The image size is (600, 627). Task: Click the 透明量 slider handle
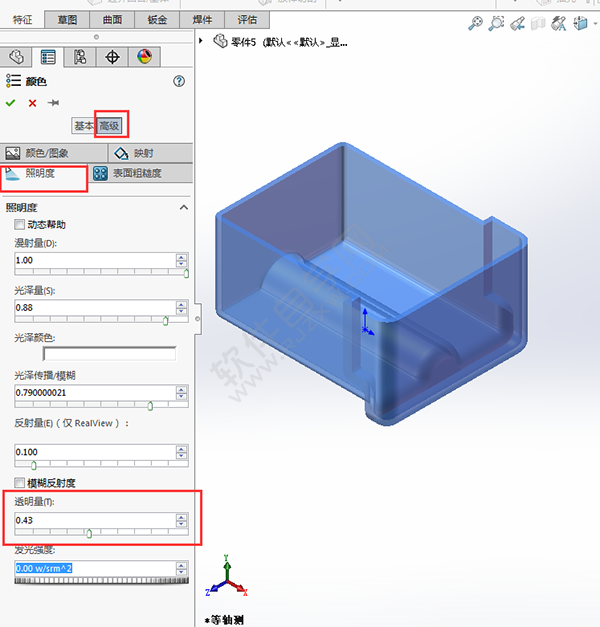click(x=89, y=533)
